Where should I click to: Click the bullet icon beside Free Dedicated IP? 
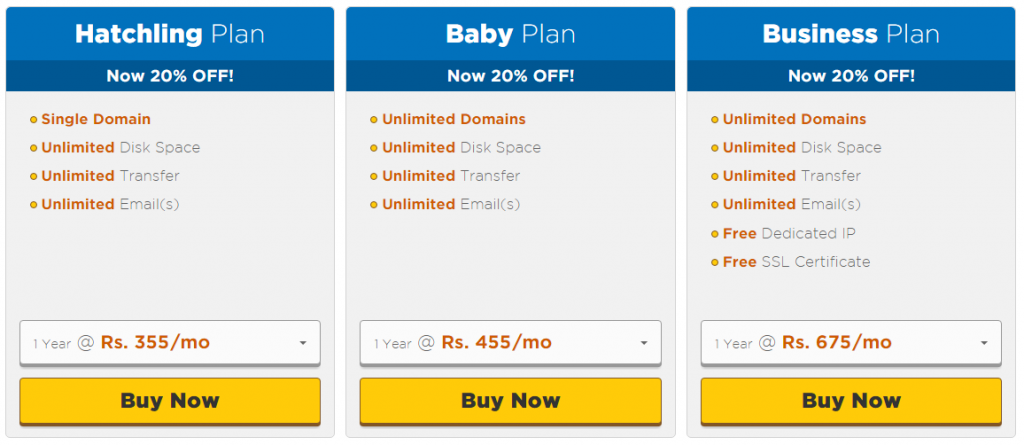[x=714, y=234]
